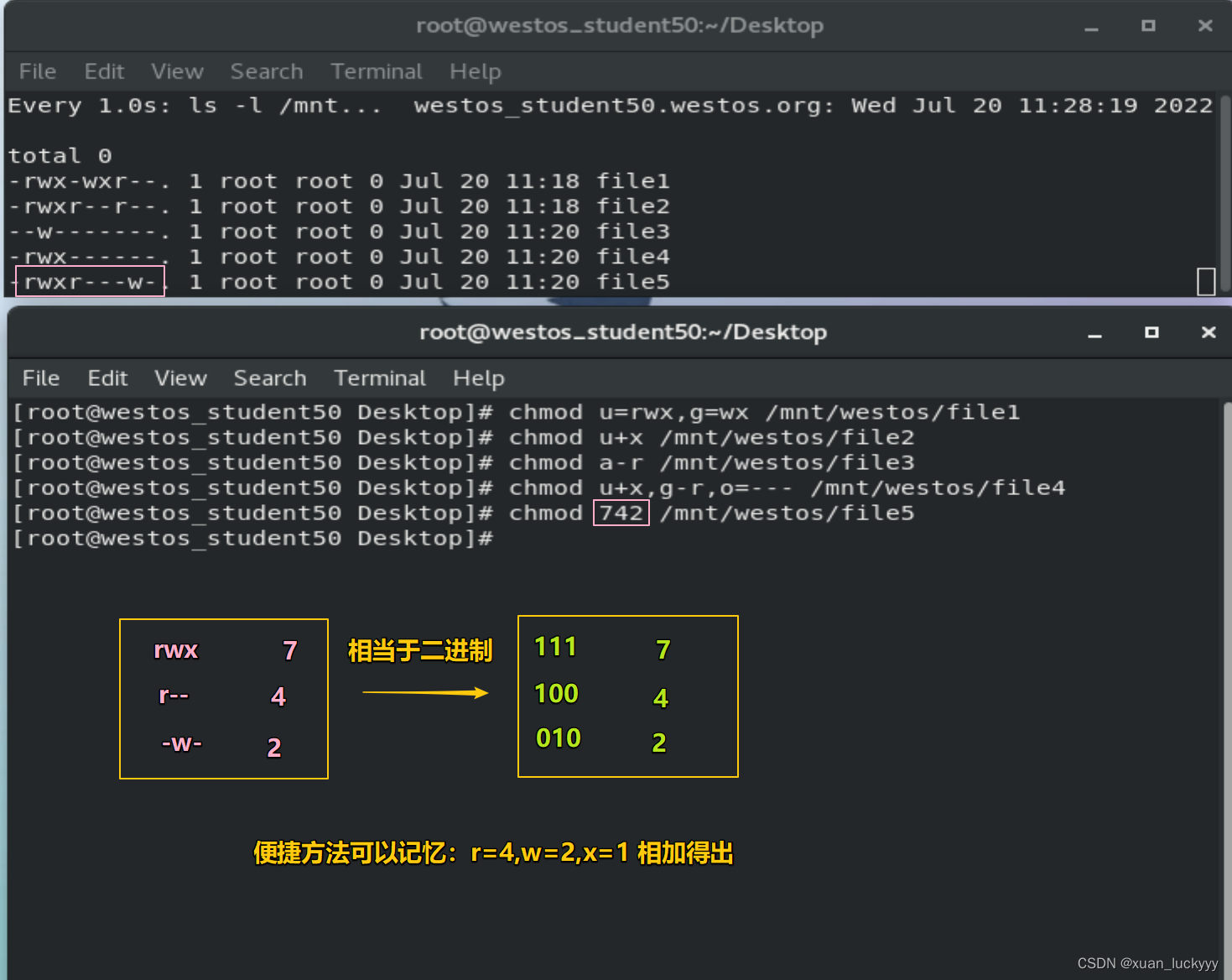Image resolution: width=1232 pixels, height=980 pixels.
Task: Click the file3 listing name in watch output
Action: tap(633, 232)
